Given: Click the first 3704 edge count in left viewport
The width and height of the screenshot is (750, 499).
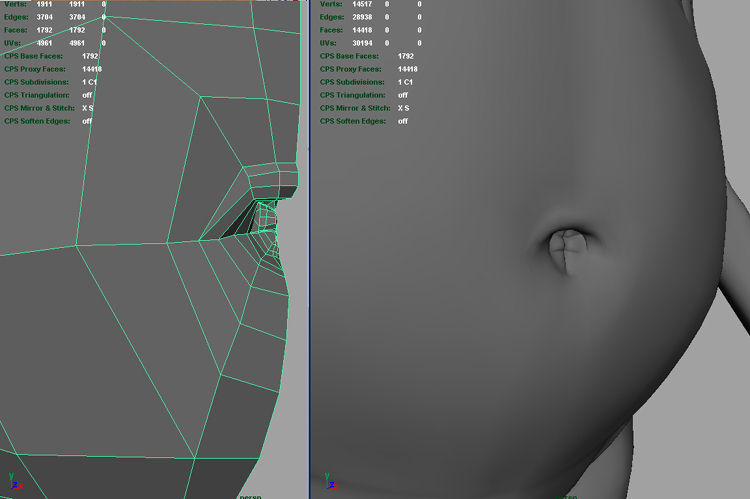Looking at the screenshot, I should (x=43, y=17).
